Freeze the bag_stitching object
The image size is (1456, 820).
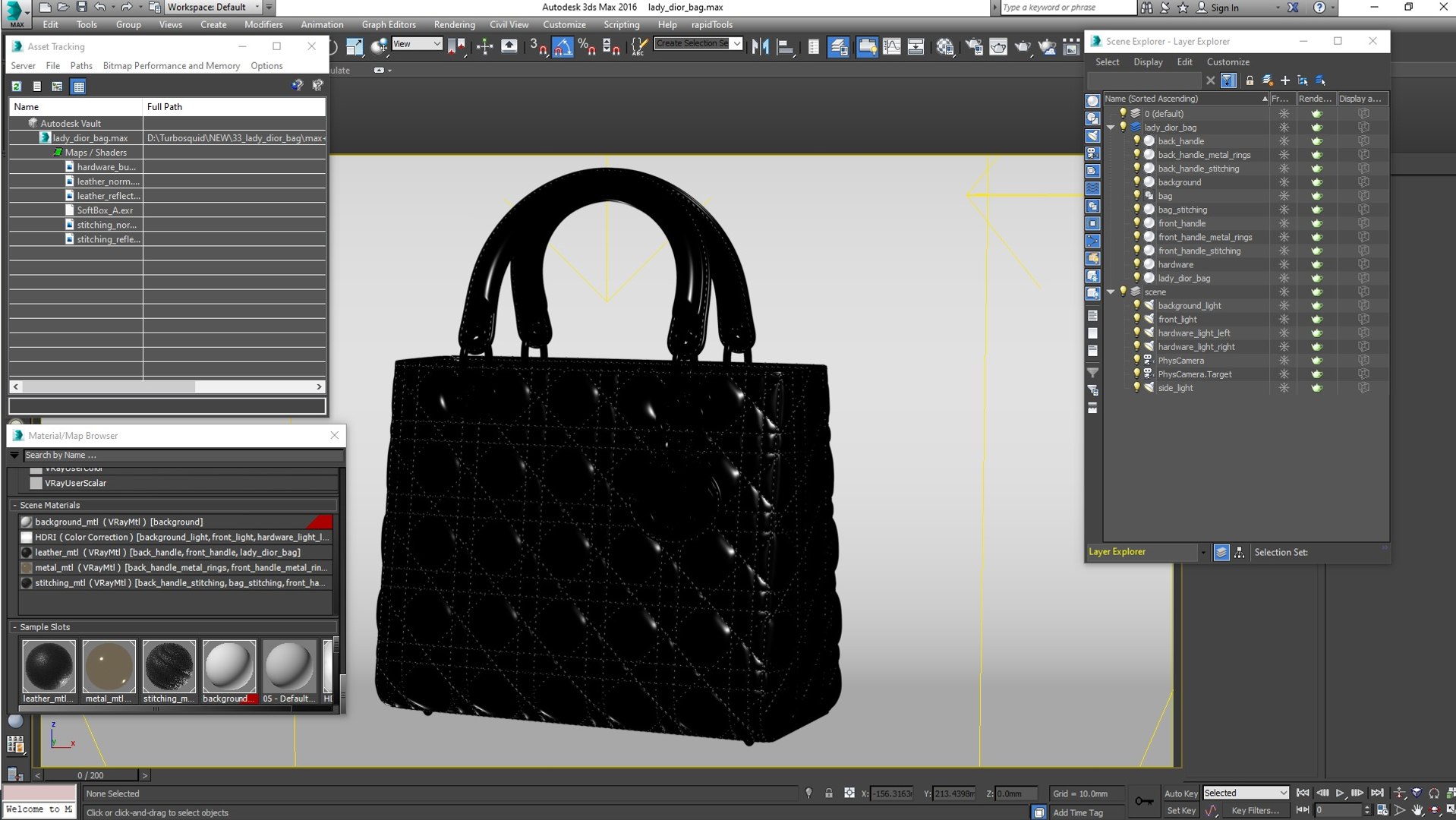point(1284,210)
